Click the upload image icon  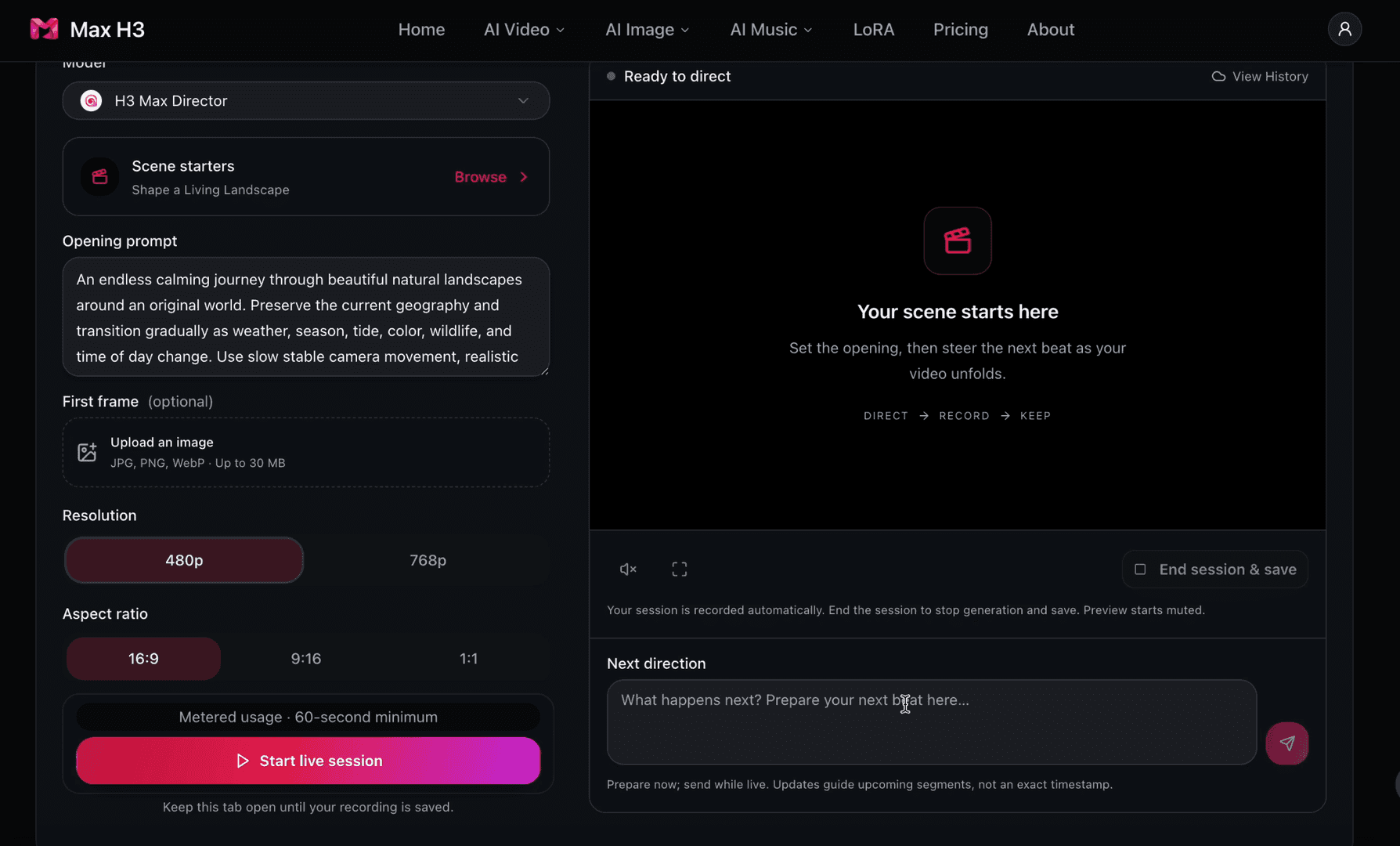(87, 452)
